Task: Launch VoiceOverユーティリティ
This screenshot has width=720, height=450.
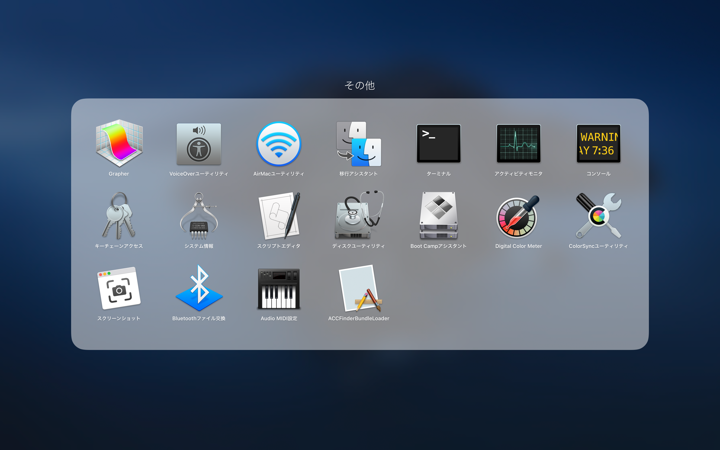Action: point(199,144)
